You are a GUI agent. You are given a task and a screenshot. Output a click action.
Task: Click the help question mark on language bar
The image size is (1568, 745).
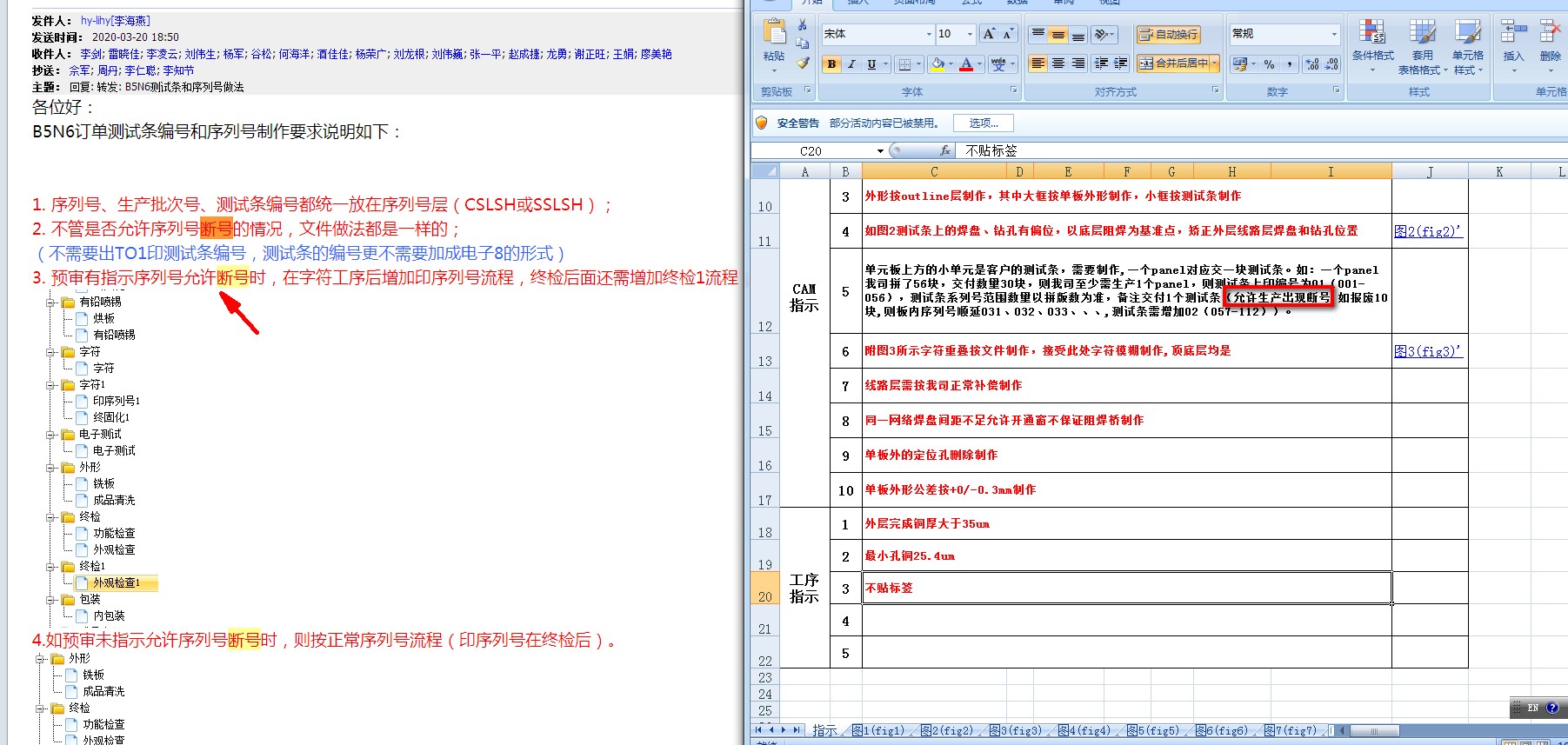pos(1552,708)
